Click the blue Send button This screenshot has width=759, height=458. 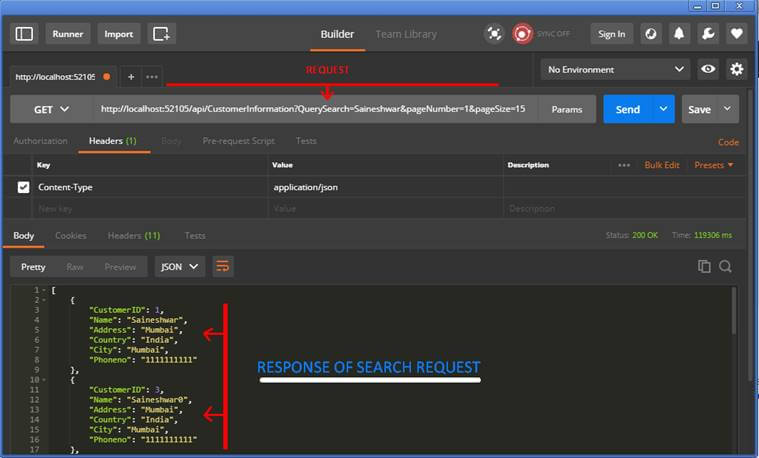(x=628, y=109)
